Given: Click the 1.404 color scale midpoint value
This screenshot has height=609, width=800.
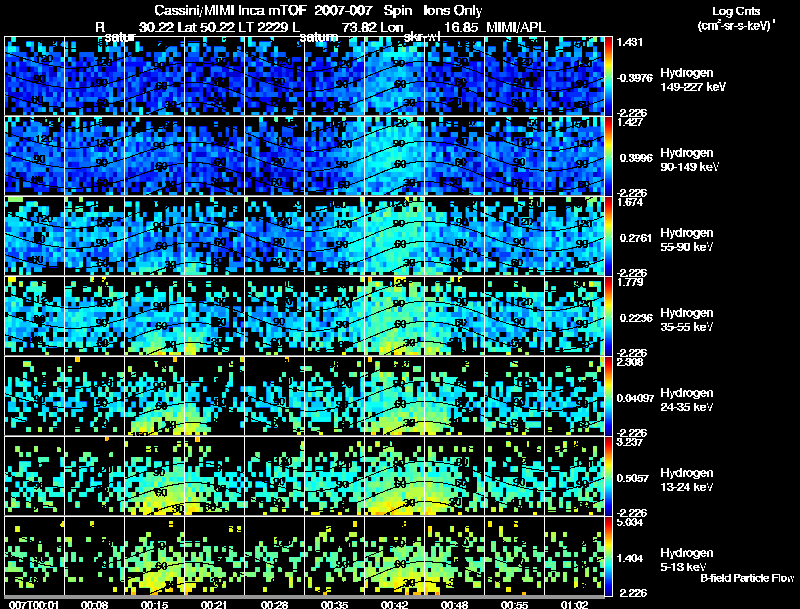Looking at the screenshot, I should coord(630,559).
